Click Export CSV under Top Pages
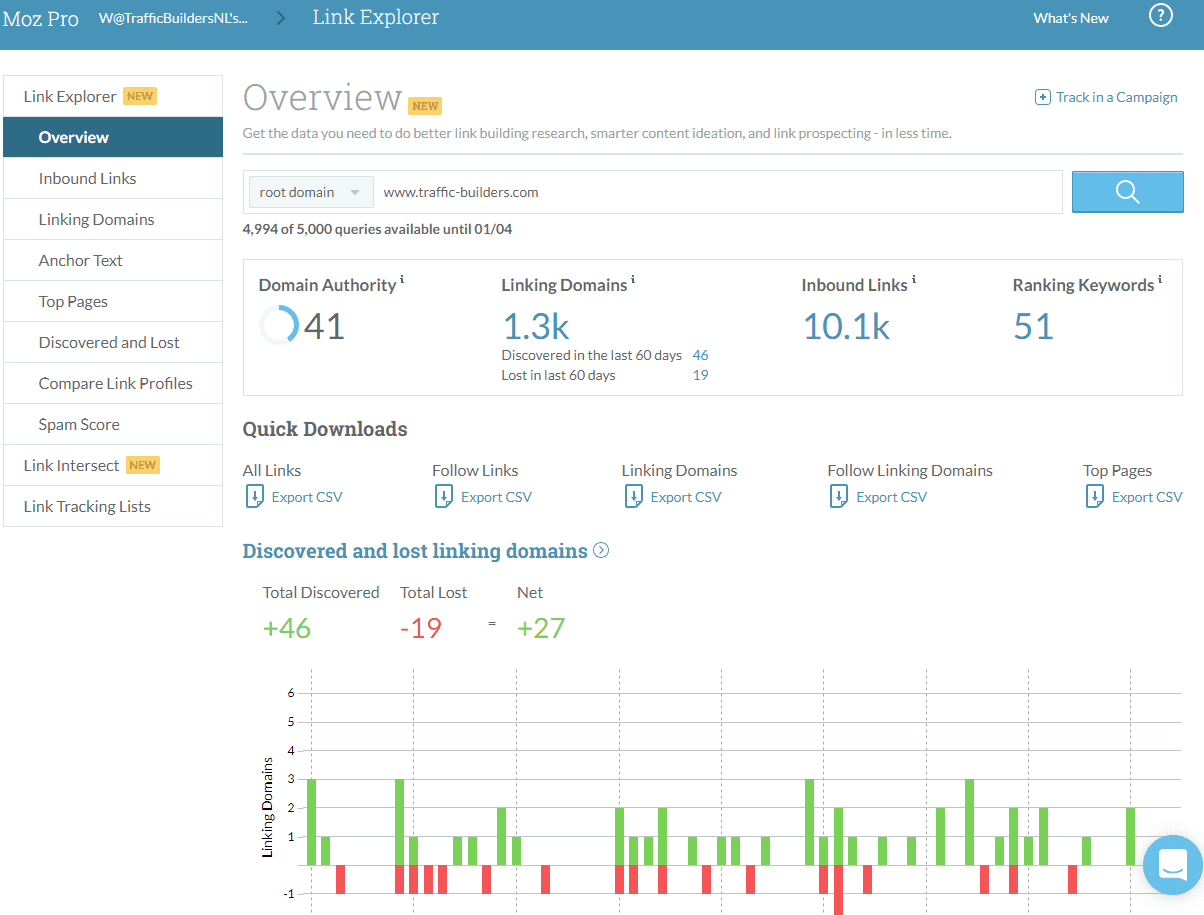The width and height of the screenshot is (1204, 915). pyautogui.click(x=1147, y=497)
